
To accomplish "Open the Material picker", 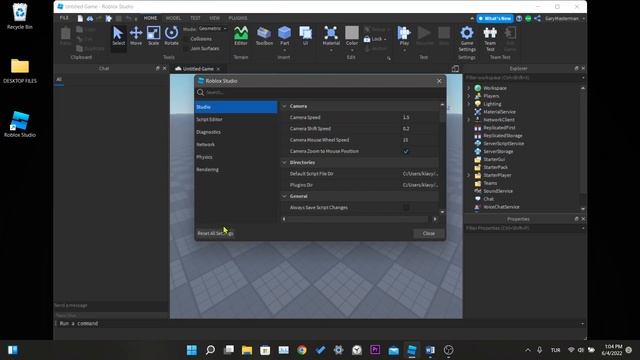I will click(331, 37).
